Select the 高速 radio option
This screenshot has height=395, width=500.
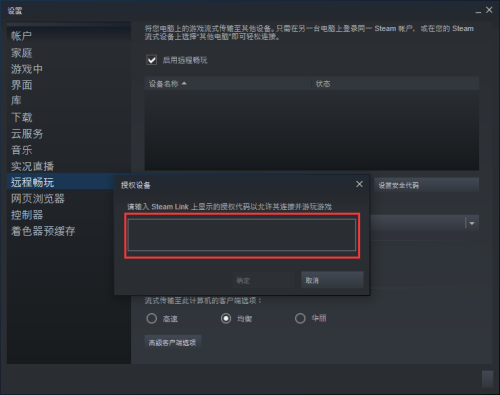152,318
